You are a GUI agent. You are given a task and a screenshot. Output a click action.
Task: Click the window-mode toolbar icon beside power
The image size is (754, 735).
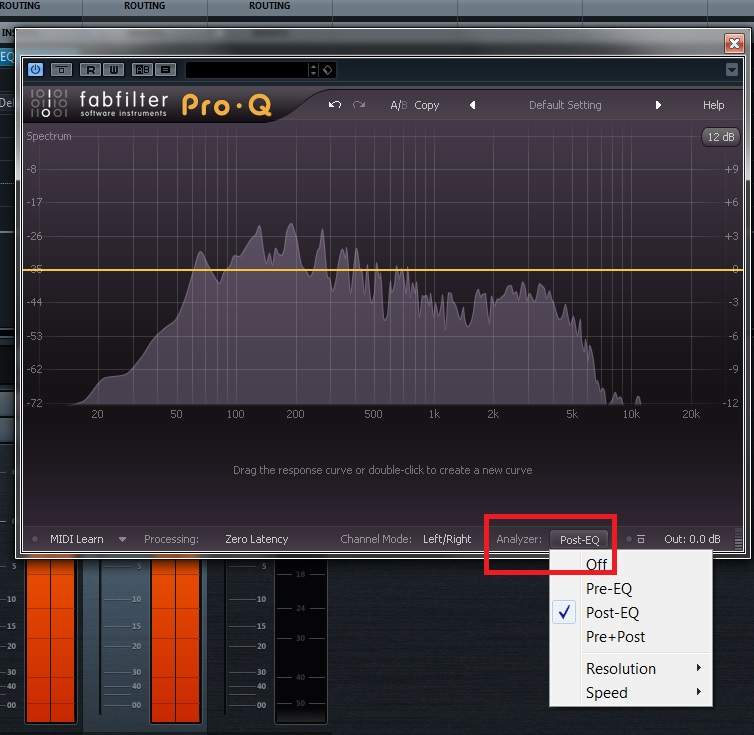[x=61, y=70]
